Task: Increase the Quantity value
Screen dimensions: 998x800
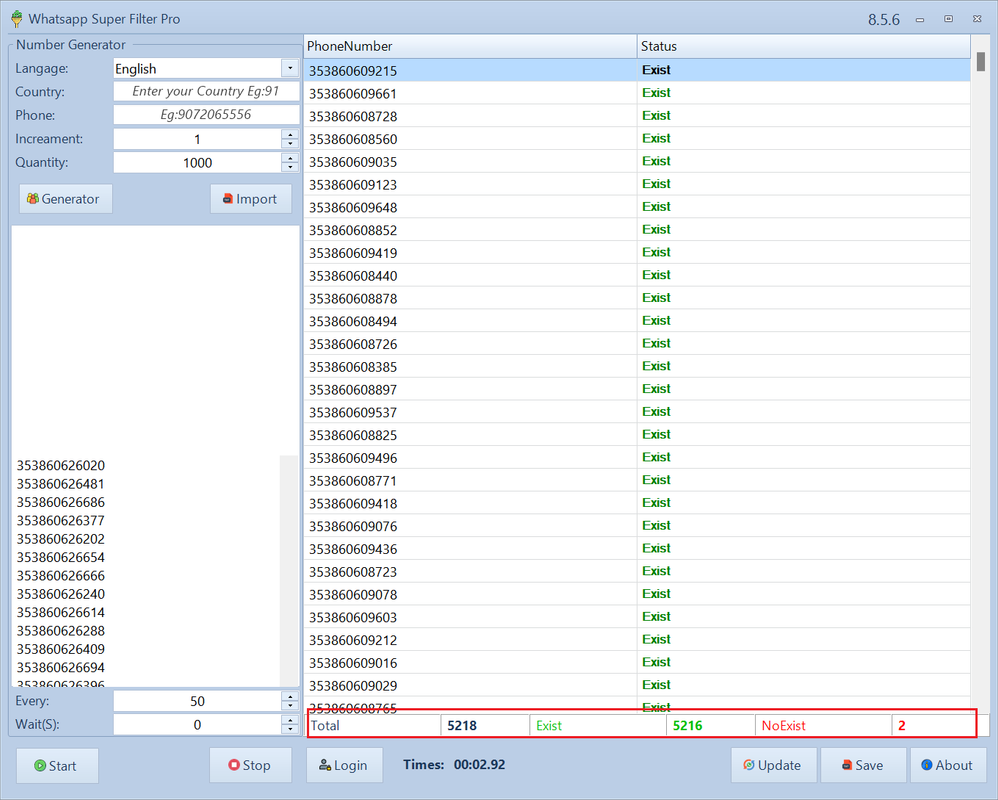Action: click(x=290, y=158)
